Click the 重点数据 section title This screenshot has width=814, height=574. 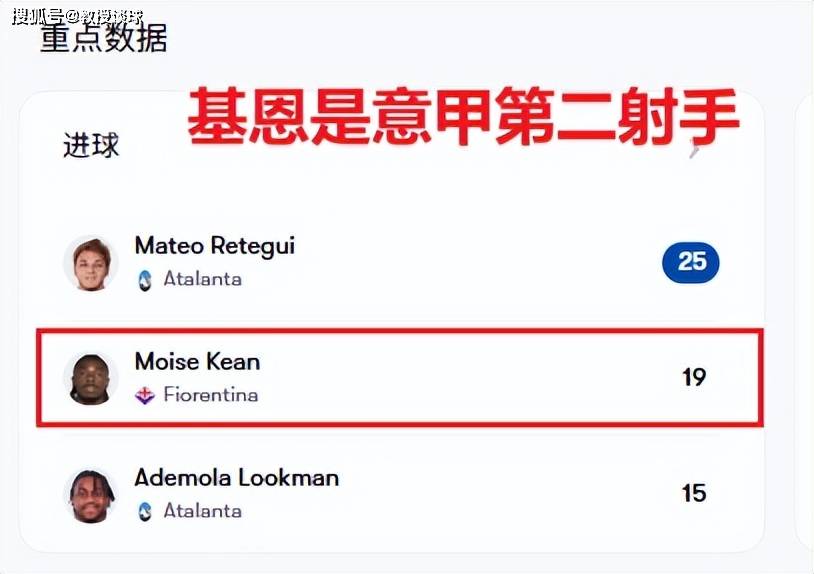(x=104, y=38)
